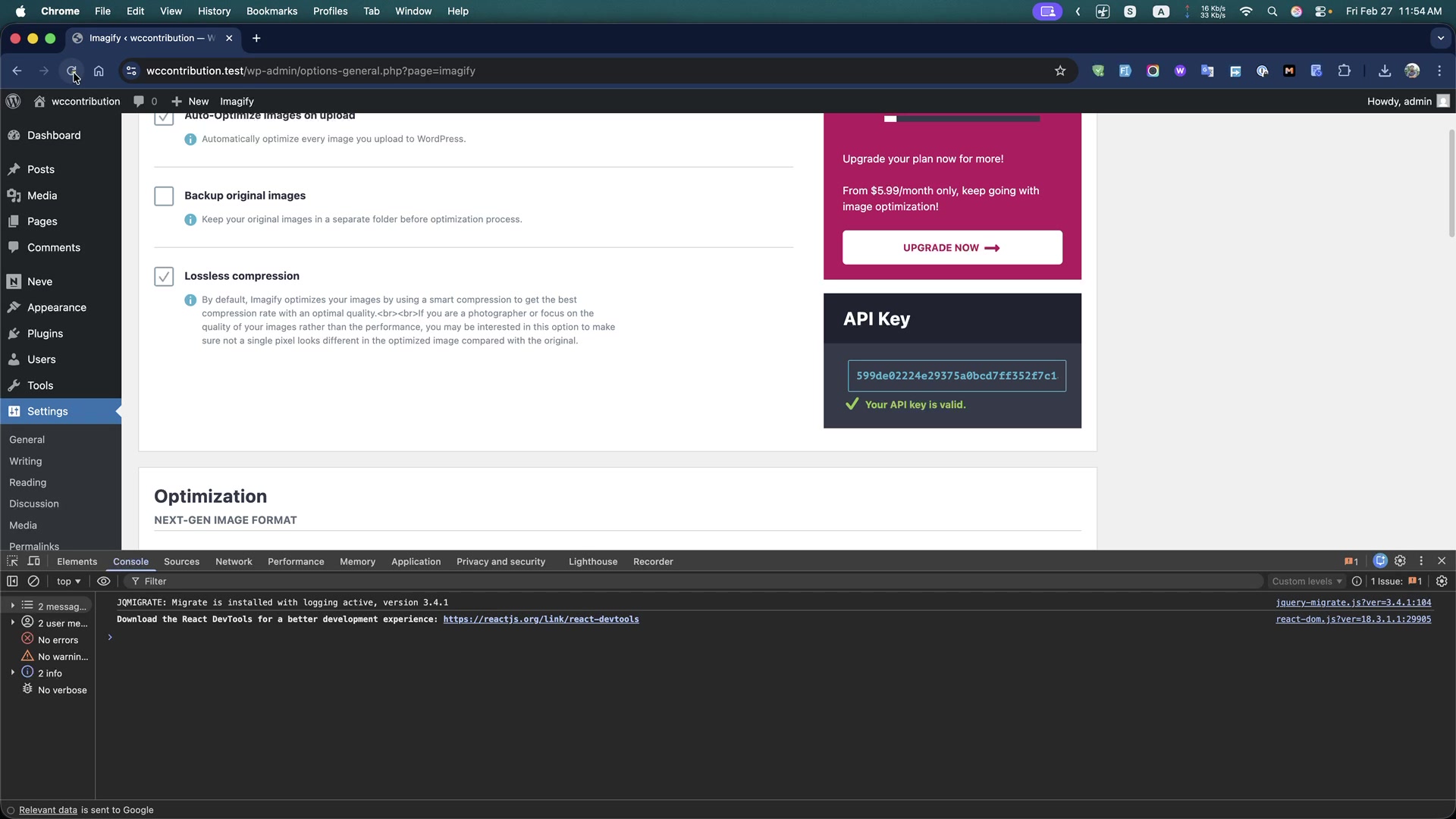The width and height of the screenshot is (1456, 819).
Task: Toggle the device toolbar icon in DevTools
Action: (x=34, y=561)
